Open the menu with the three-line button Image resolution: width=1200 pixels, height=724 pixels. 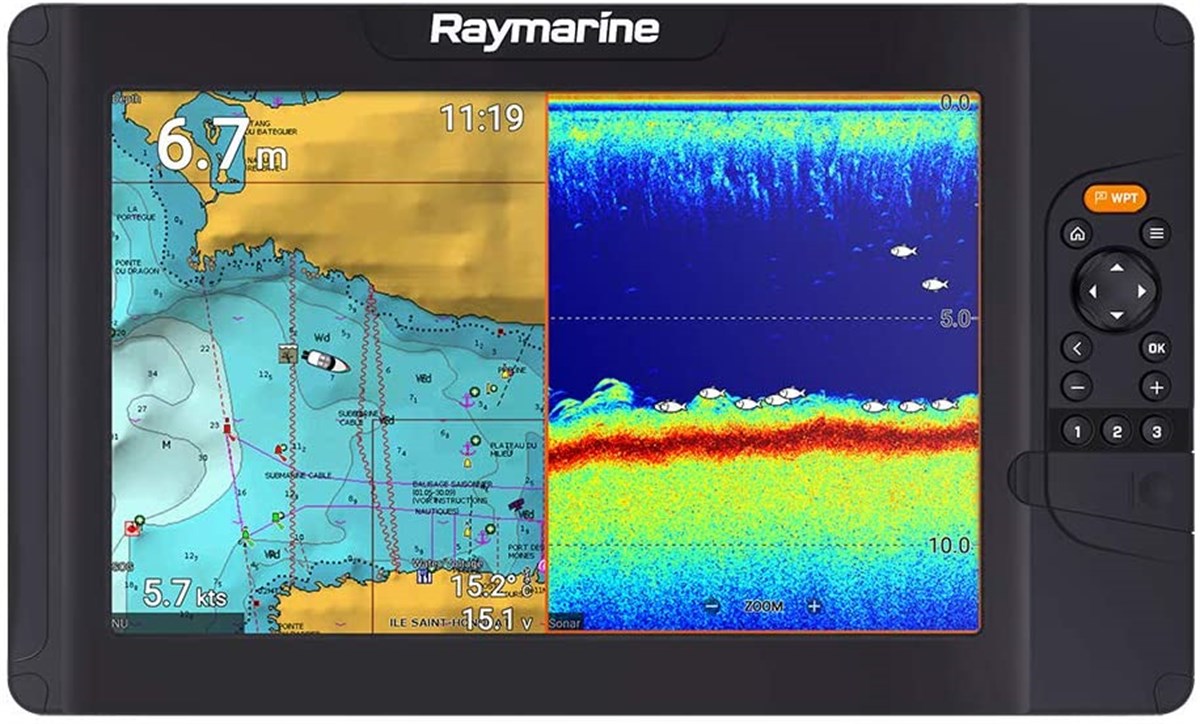pyautogui.click(x=1156, y=234)
